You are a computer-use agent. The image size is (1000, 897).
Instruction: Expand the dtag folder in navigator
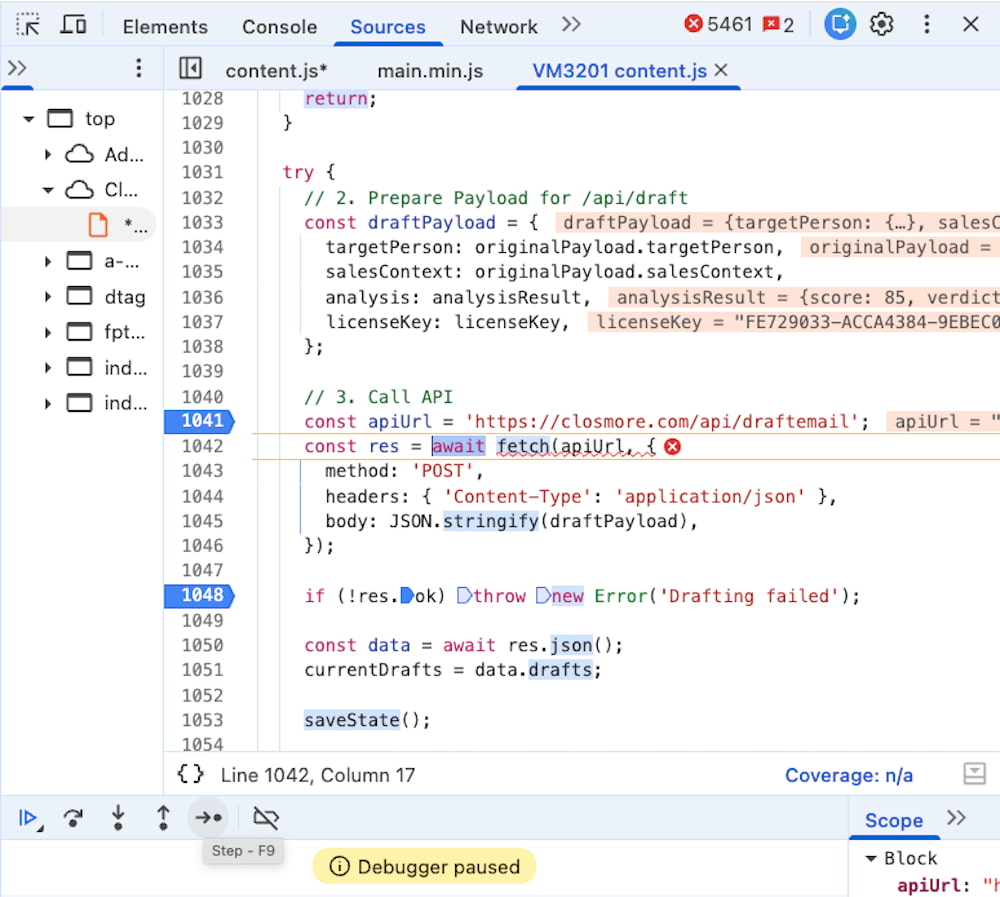47,297
